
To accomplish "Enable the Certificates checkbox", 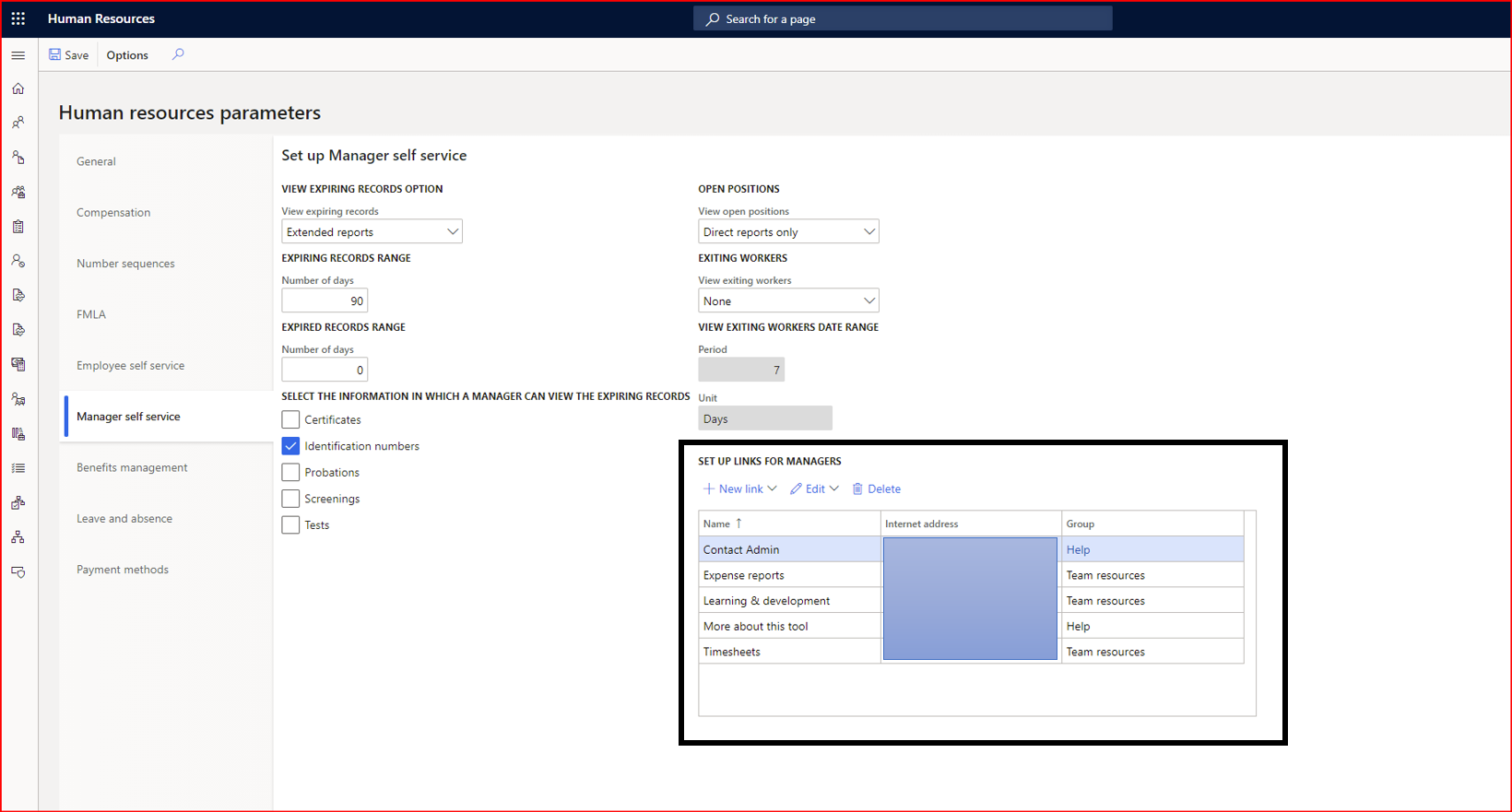I will [290, 420].
